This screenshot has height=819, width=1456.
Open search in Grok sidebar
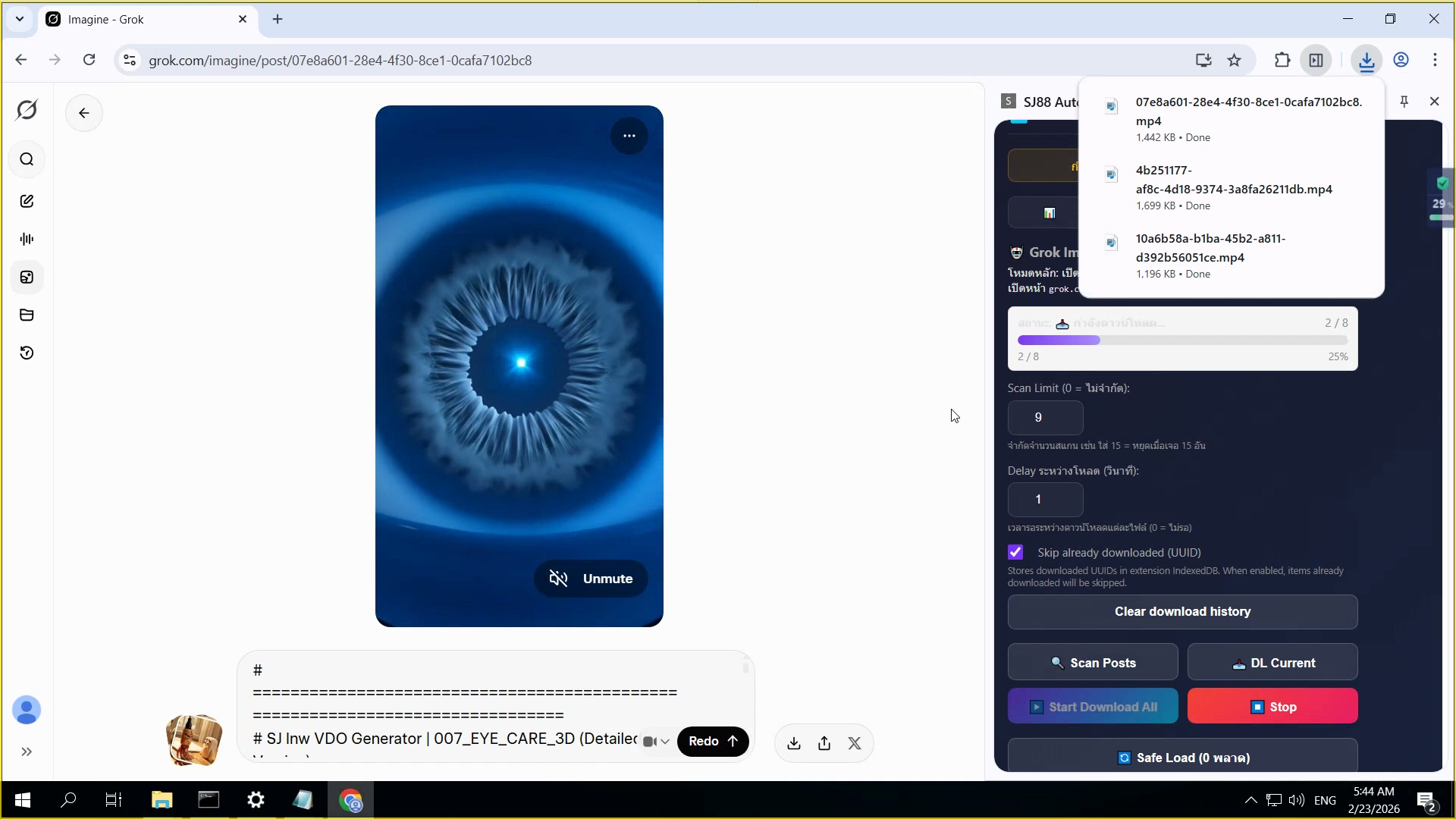coord(27,159)
